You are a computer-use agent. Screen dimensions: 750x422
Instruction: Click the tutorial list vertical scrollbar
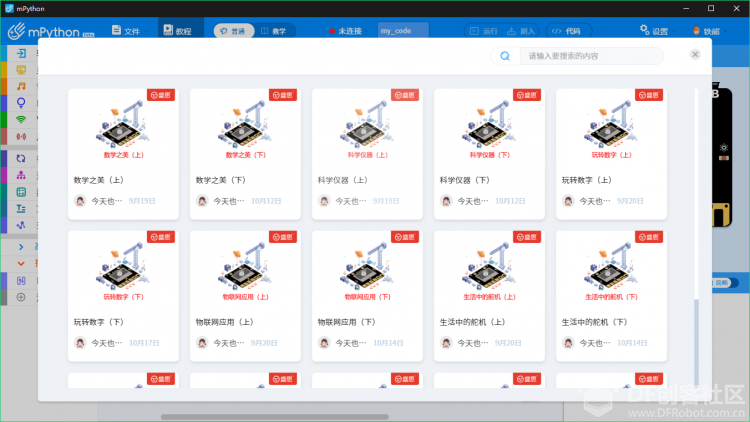pyautogui.click(x=696, y=342)
